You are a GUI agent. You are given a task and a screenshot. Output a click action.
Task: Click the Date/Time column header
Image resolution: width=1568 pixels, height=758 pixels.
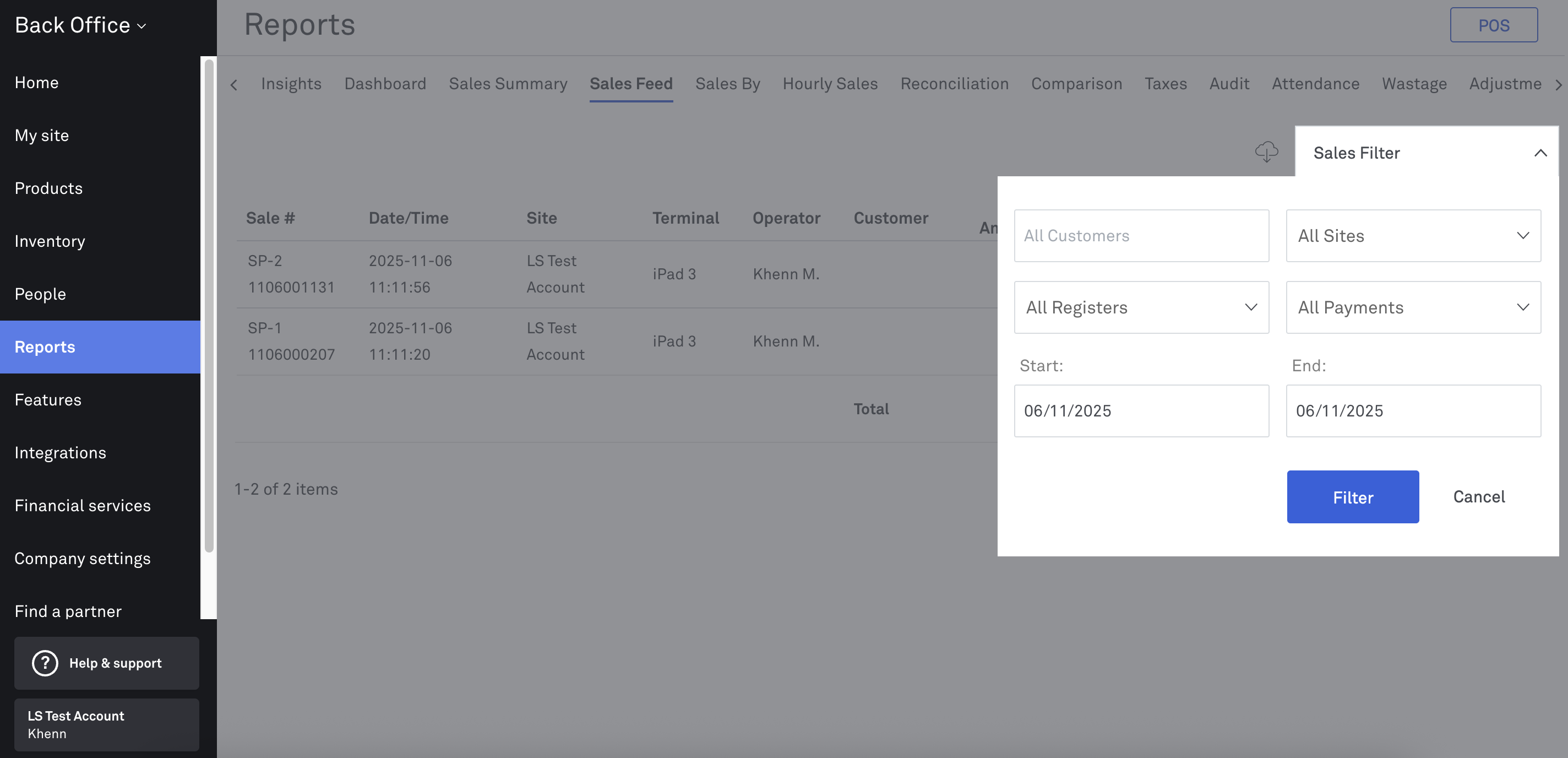tap(408, 218)
